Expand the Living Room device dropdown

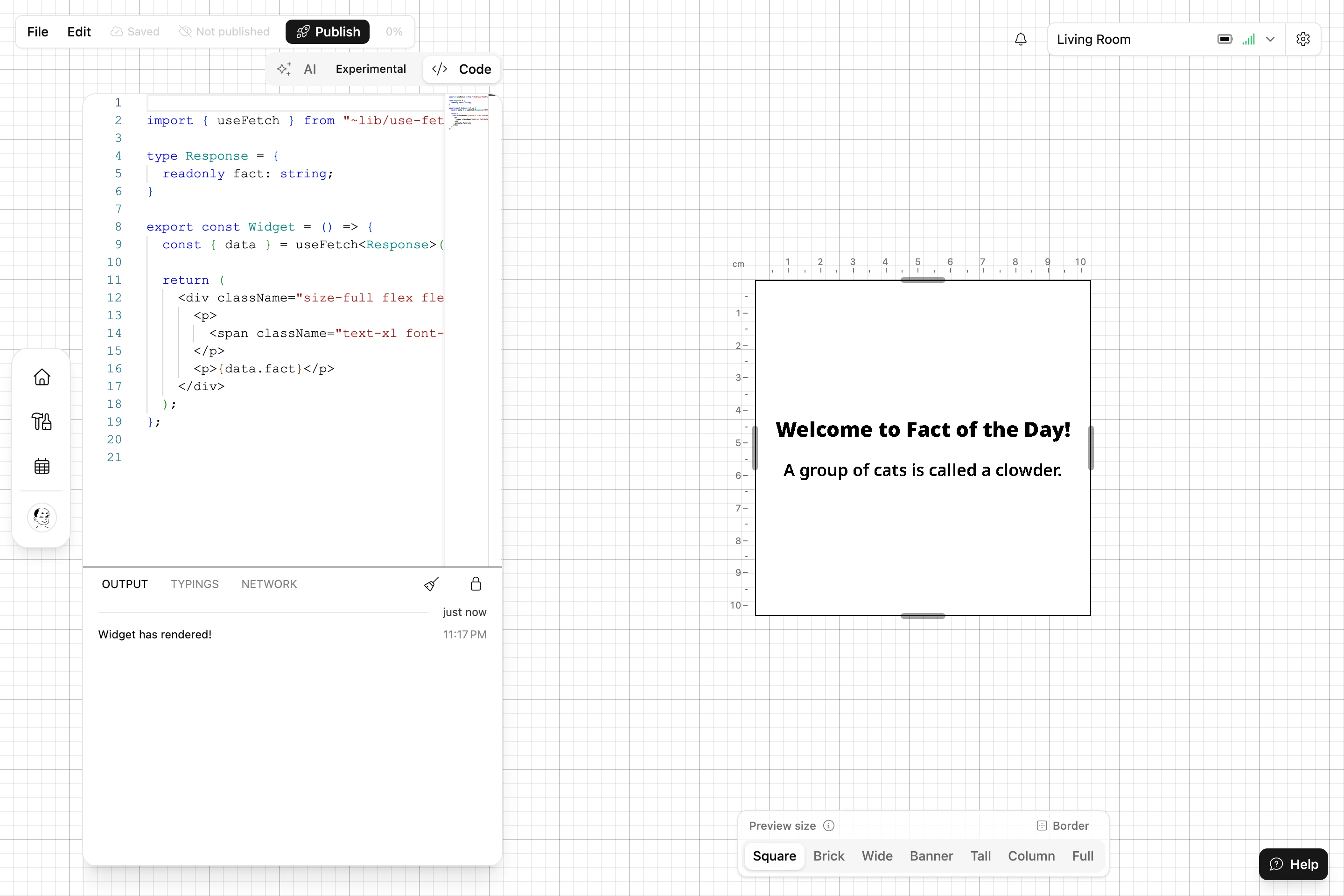1270,39
